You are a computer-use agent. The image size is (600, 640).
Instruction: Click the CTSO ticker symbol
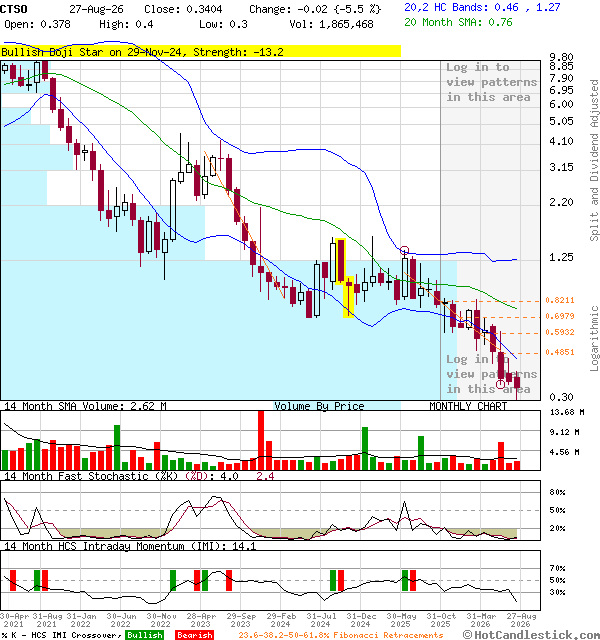coord(14,9)
